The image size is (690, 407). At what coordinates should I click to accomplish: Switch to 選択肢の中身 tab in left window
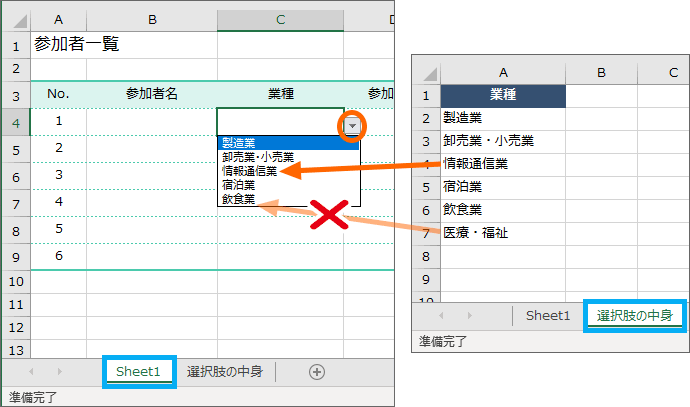224,372
